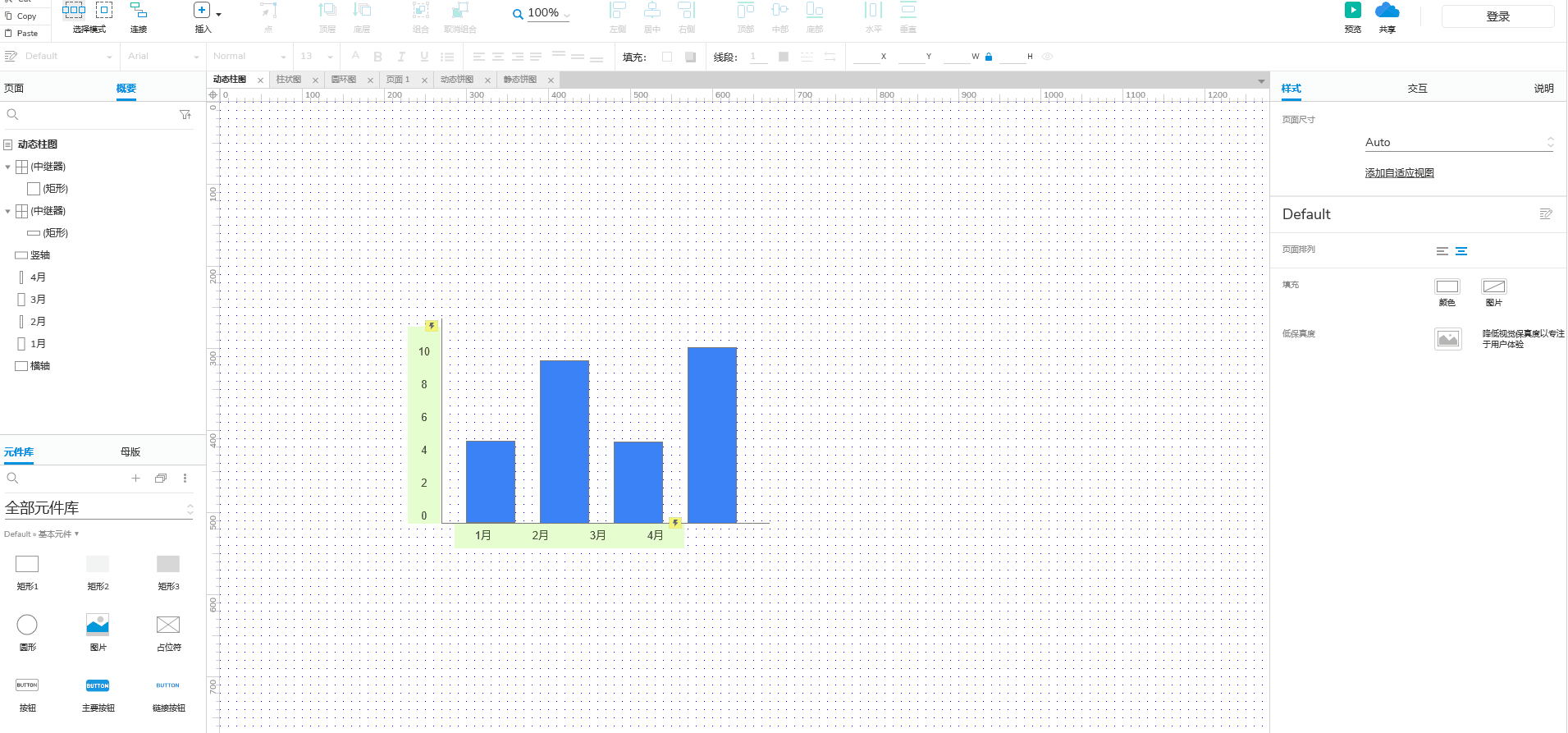Click the 登录 login button

1498,16
